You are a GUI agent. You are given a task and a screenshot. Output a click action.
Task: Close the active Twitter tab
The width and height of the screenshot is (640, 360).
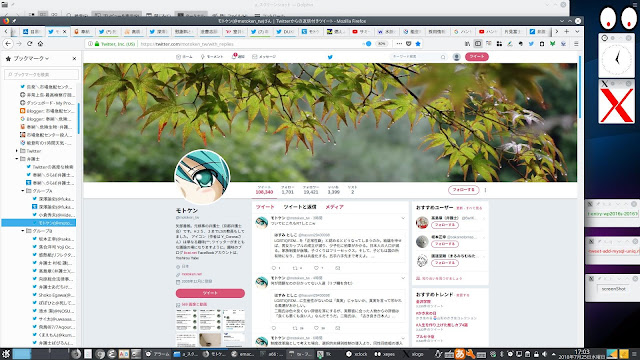64,31
